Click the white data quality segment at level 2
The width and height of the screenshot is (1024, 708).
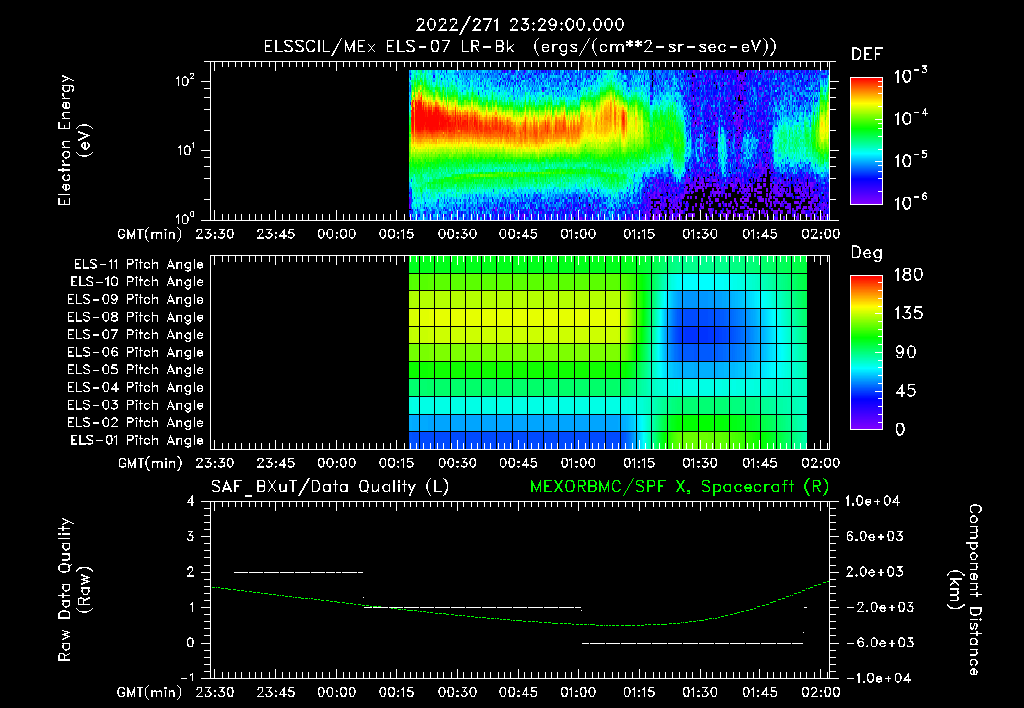point(298,572)
